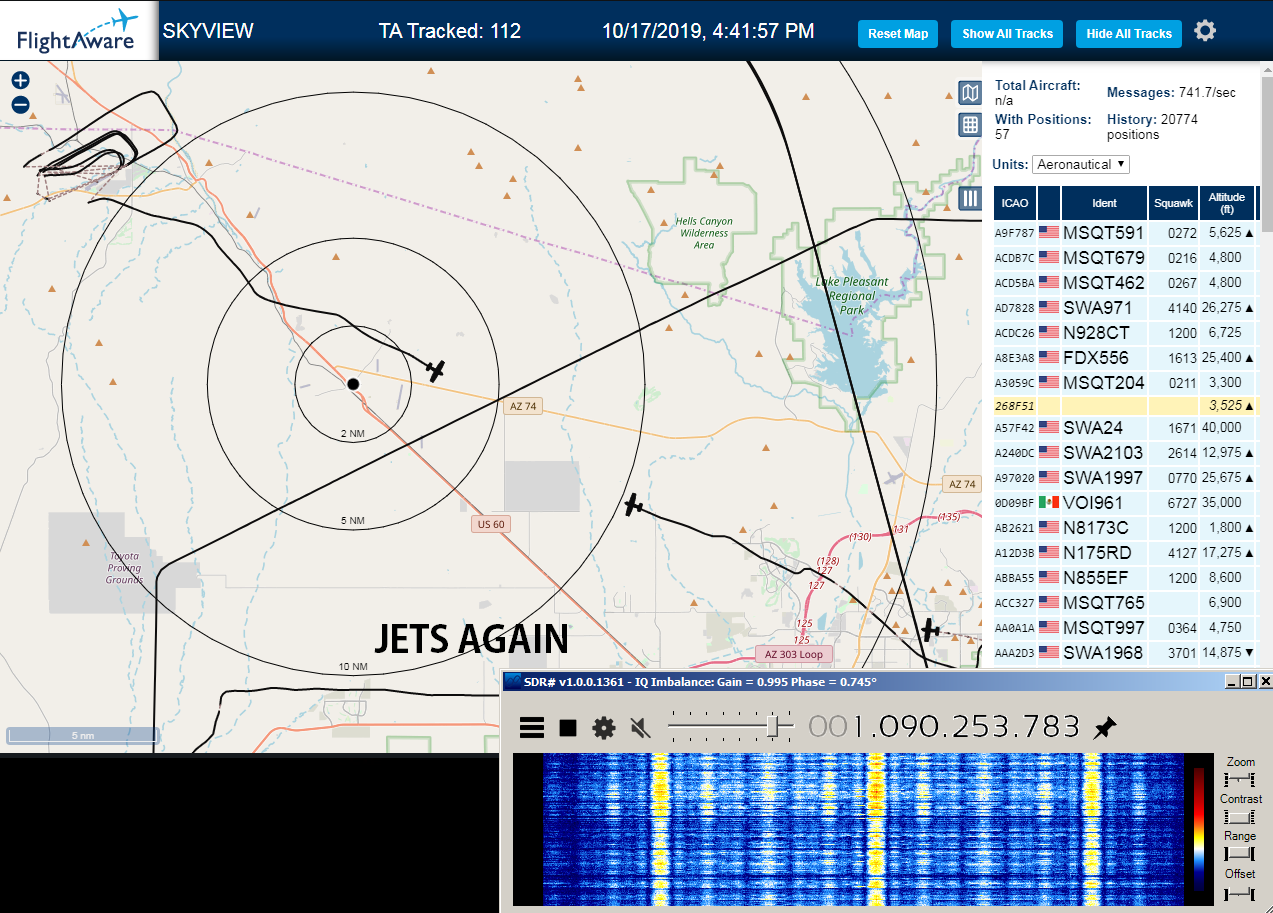
Task: Click the AZ 303 Loop label
Action: (x=794, y=655)
